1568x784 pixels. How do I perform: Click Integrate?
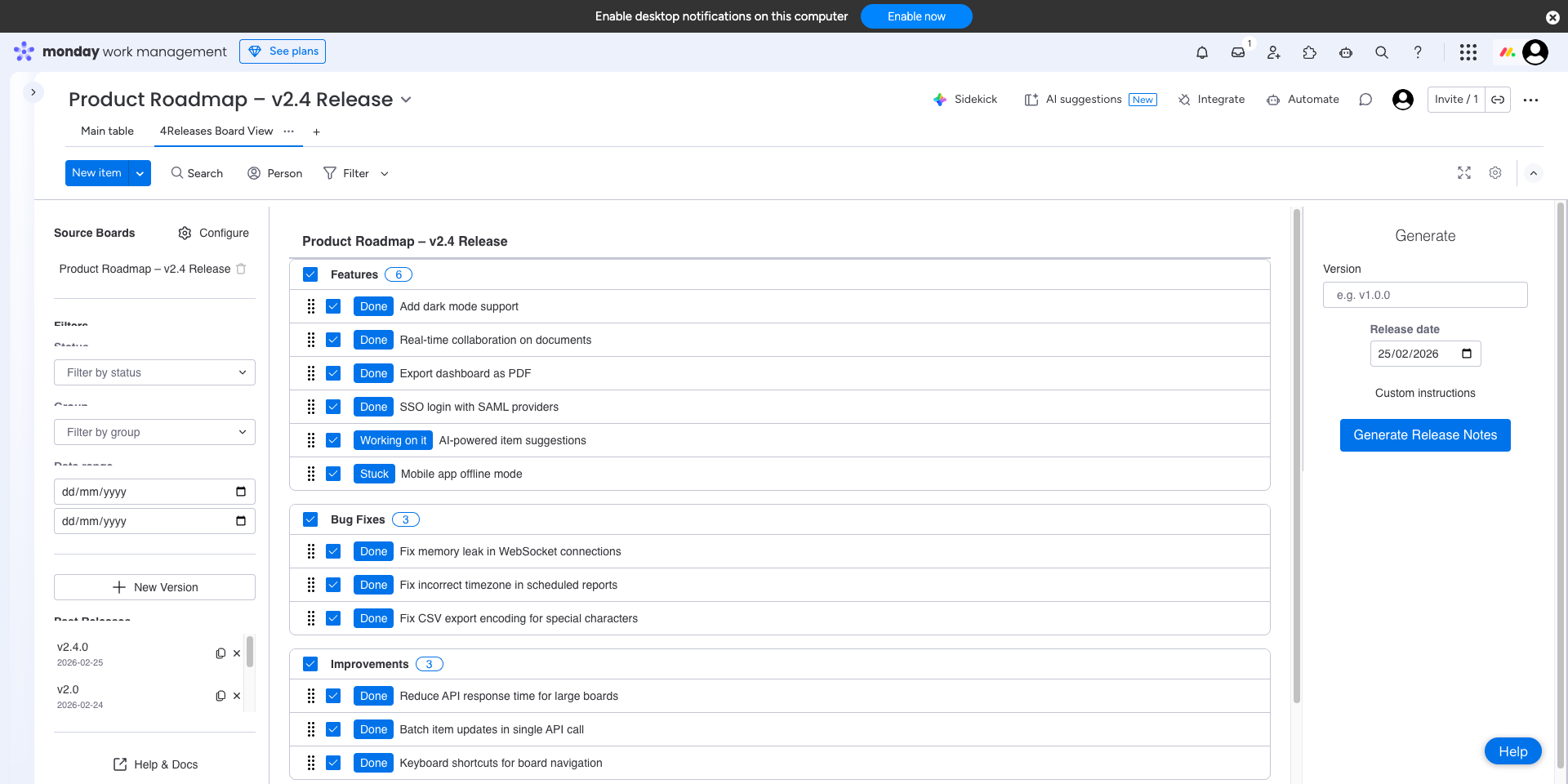(1211, 100)
